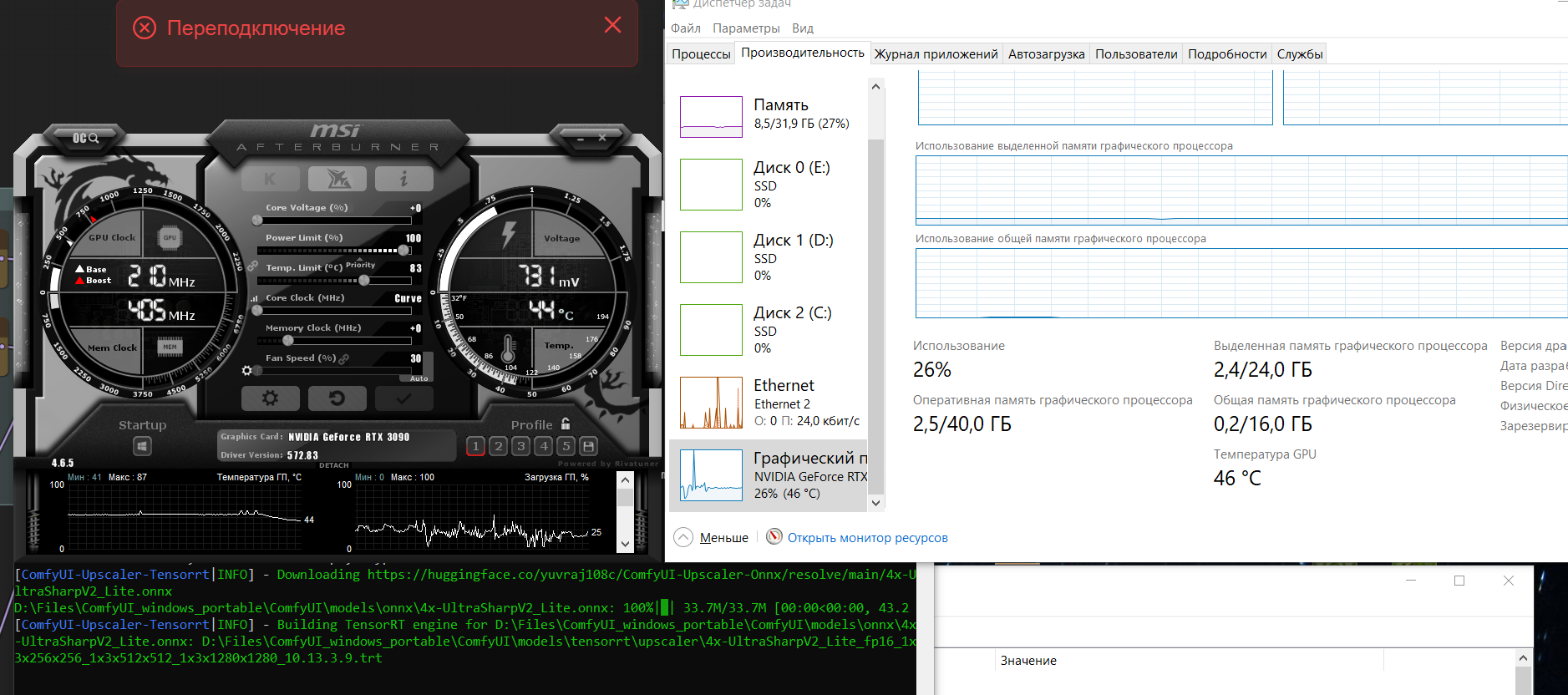Switch to the Журнал приложений tab

click(x=936, y=54)
